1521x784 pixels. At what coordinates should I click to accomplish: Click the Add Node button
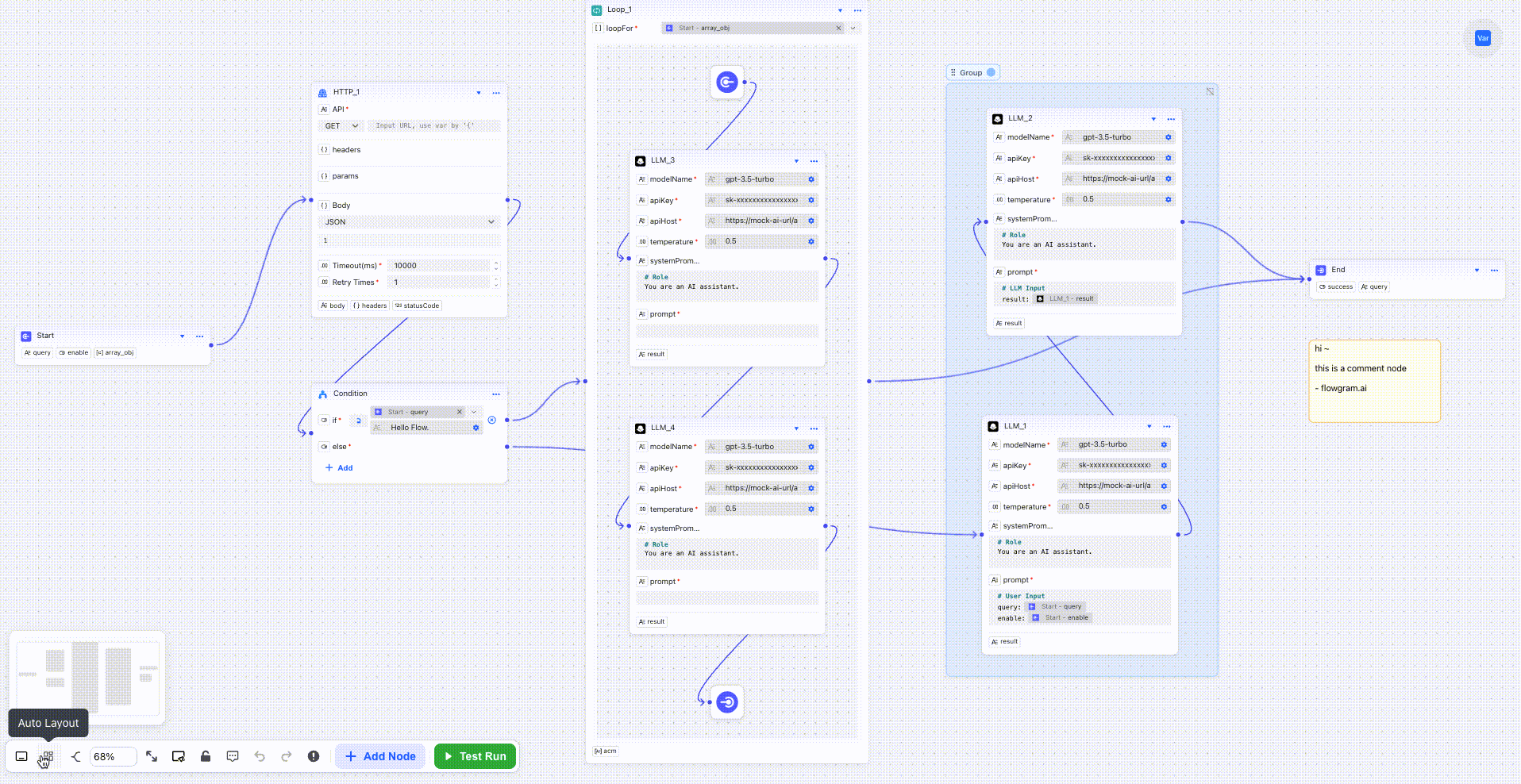pyautogui.click(x=380, y=756)
